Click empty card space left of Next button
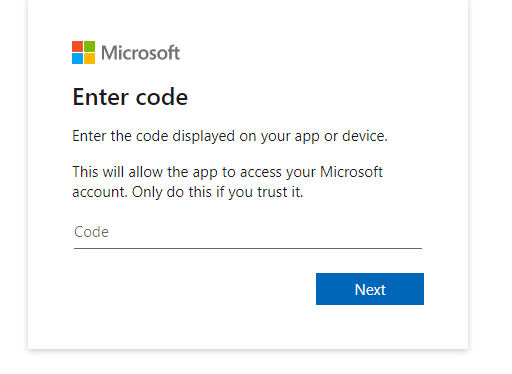This screenshot has width=512, height=374. [193, 289]
